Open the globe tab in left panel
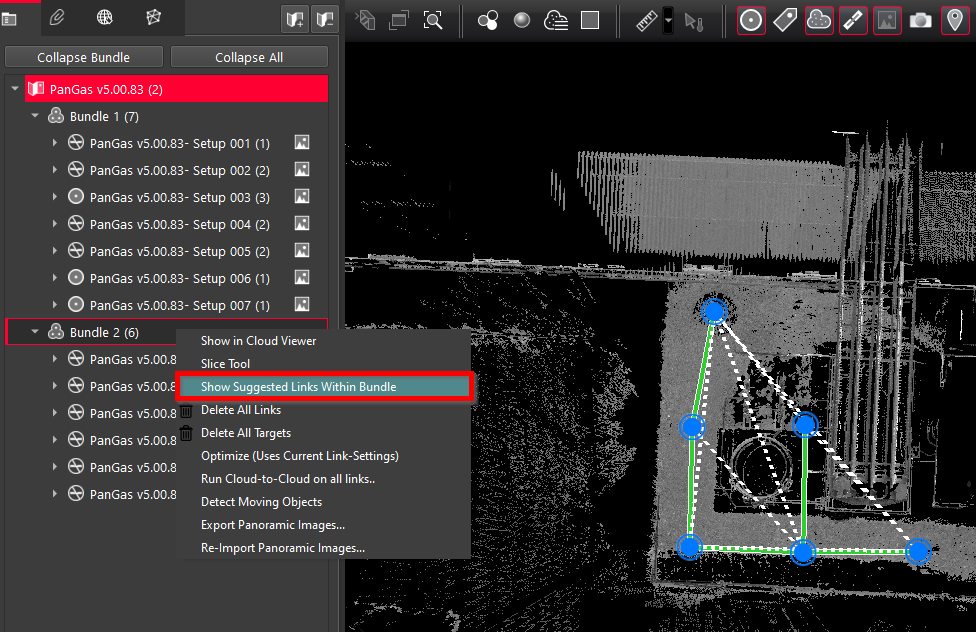Screen dimensions: 976x632 coord(105,17)
